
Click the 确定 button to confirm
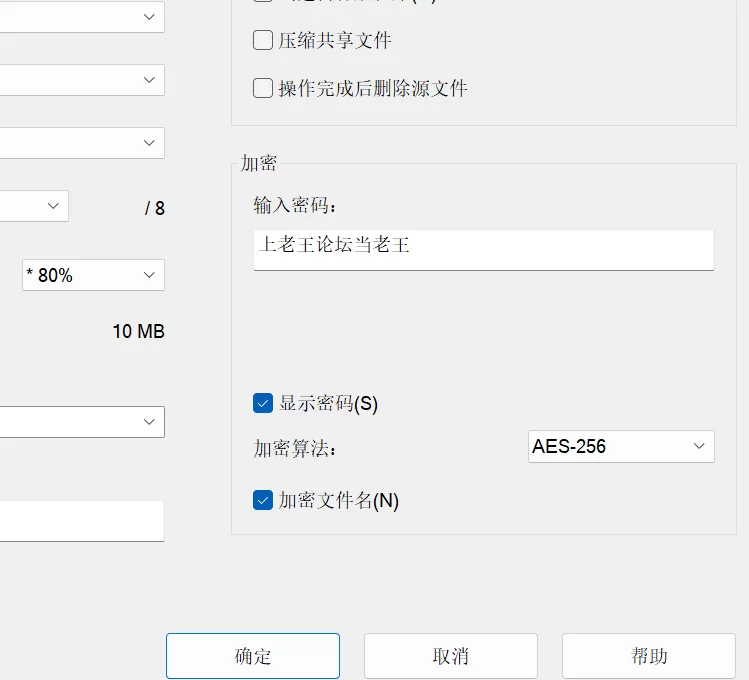coord(253,656)
